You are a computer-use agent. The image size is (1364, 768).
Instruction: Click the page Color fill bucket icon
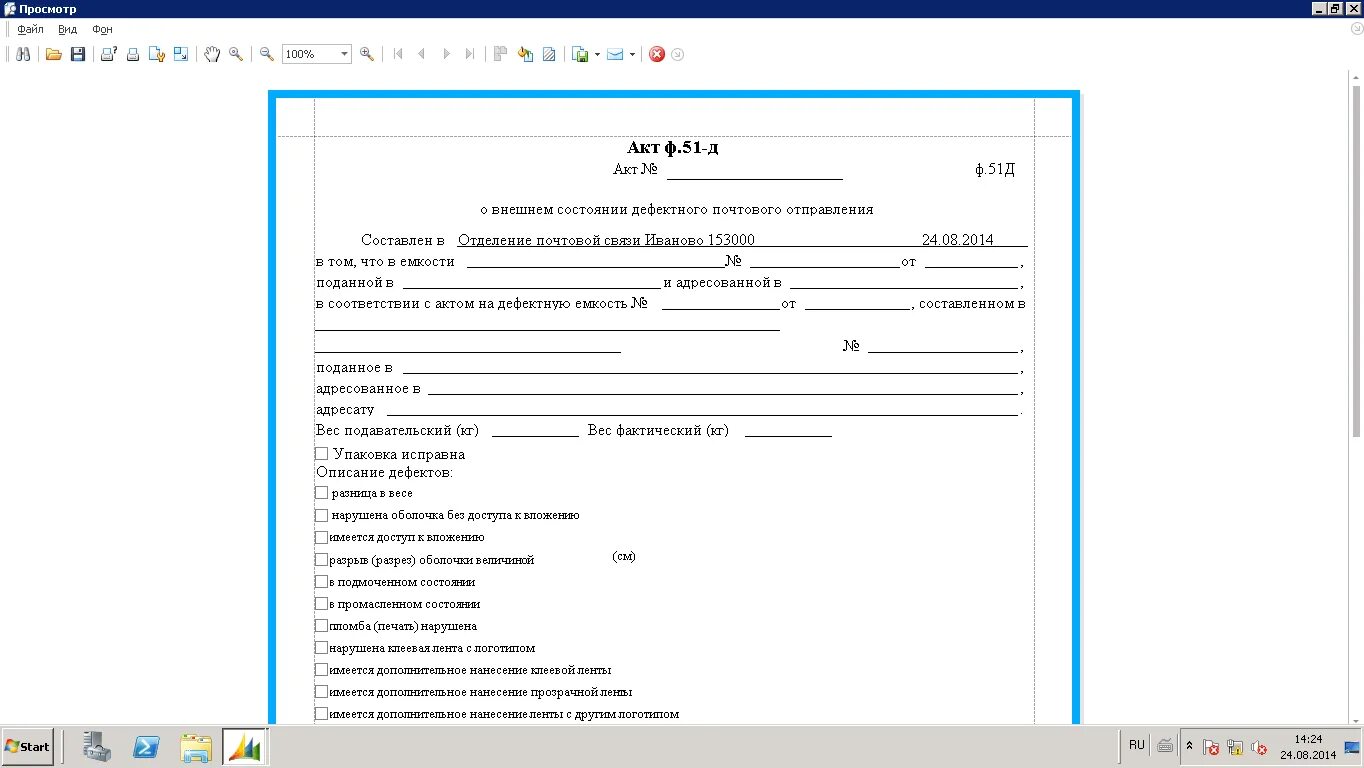[525, 54]
